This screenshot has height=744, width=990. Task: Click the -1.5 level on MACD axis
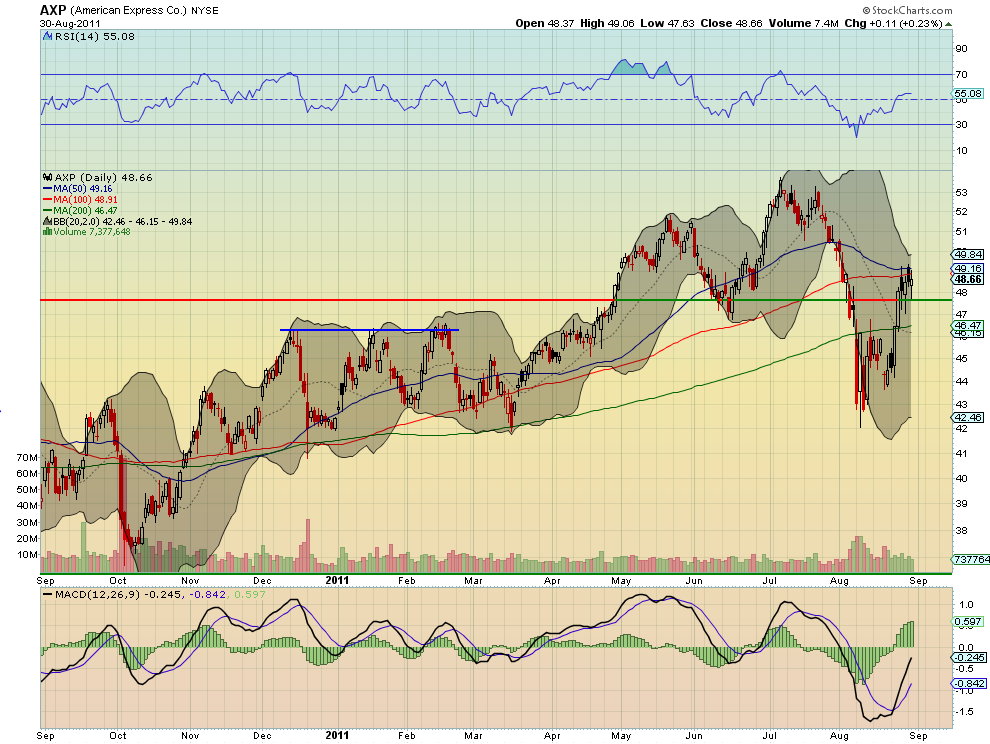(x=964, y=712)
